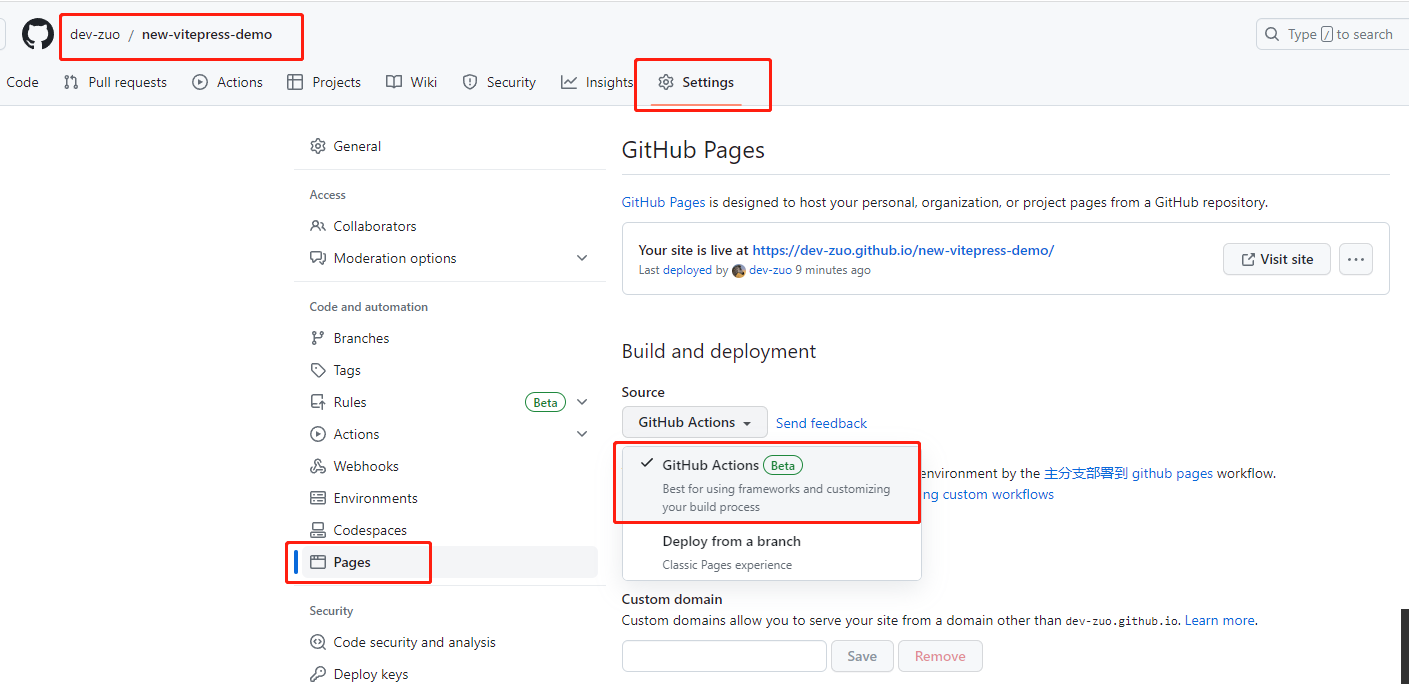Open the dev-zuo.github.io site URL link
Screen dimensions: 1409x684
[903, 250]
